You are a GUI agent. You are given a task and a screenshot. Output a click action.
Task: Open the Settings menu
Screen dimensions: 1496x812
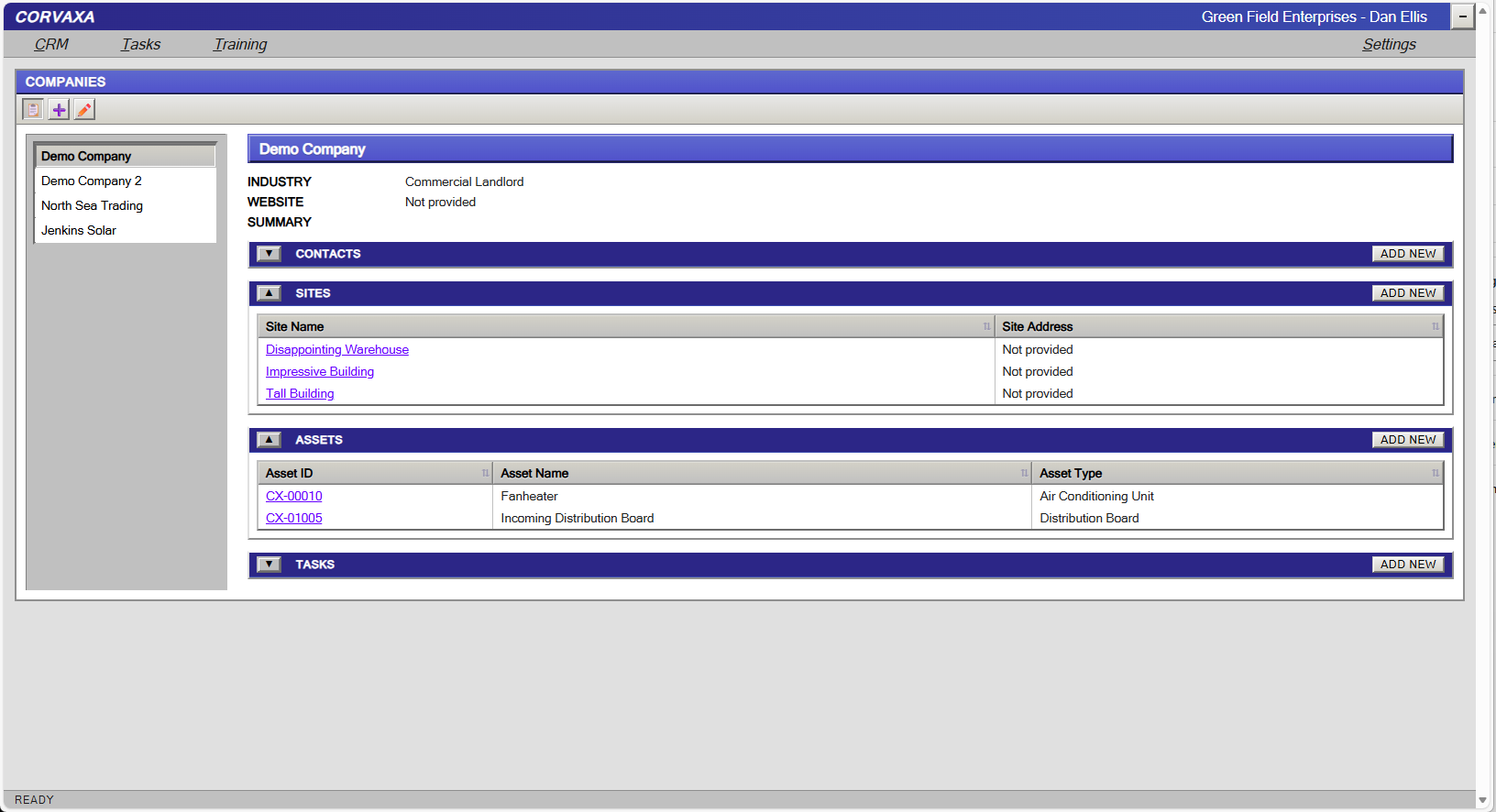click(1389, 44)
